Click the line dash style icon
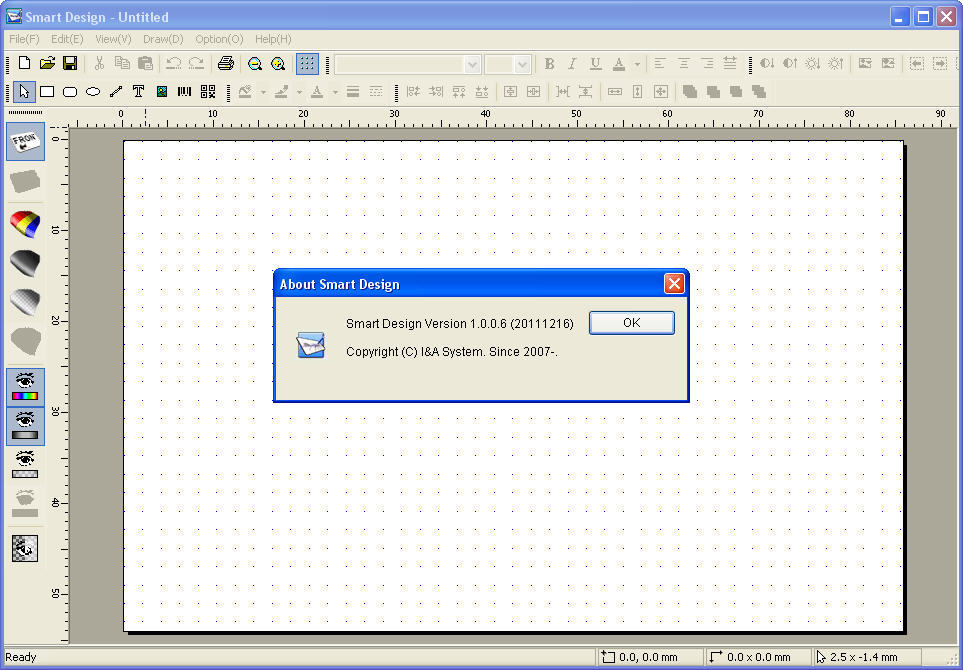The height and width of the screenshot is (670, 963). coord(376,92)
